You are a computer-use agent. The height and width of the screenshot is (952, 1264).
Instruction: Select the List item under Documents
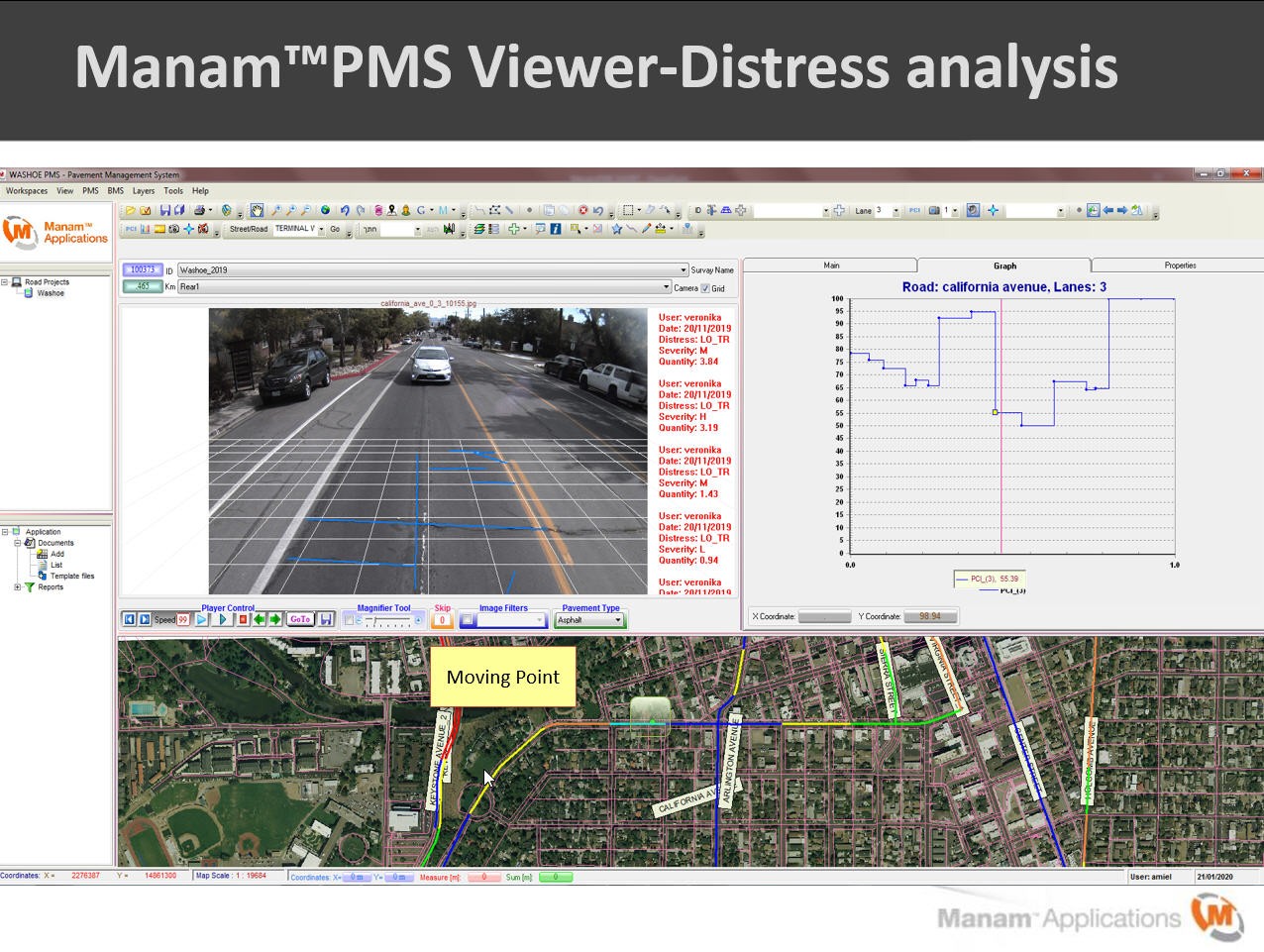click(x=56, y=565)
